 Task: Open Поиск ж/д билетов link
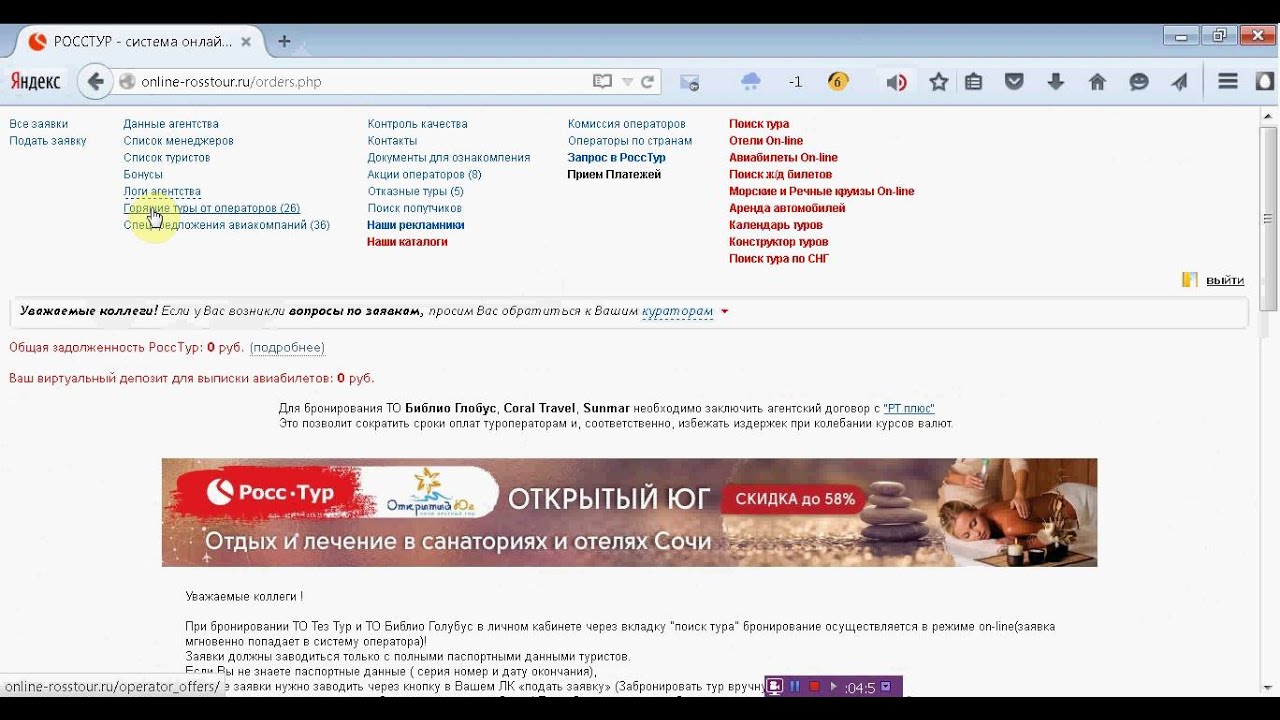click(780, 175)
